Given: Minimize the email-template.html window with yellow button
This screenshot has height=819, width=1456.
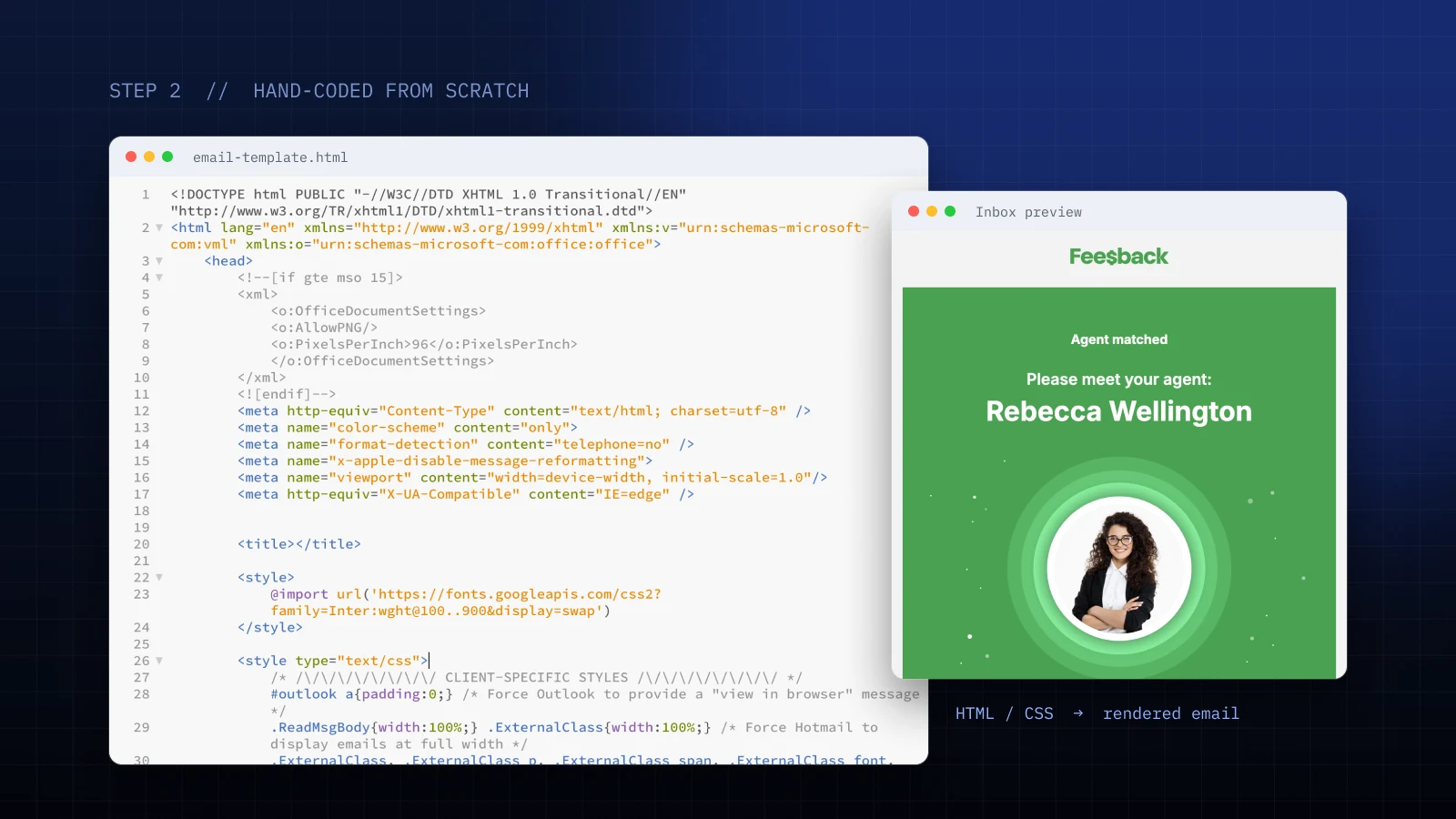Looking at the screenshot, I should (x=149, y=157).
